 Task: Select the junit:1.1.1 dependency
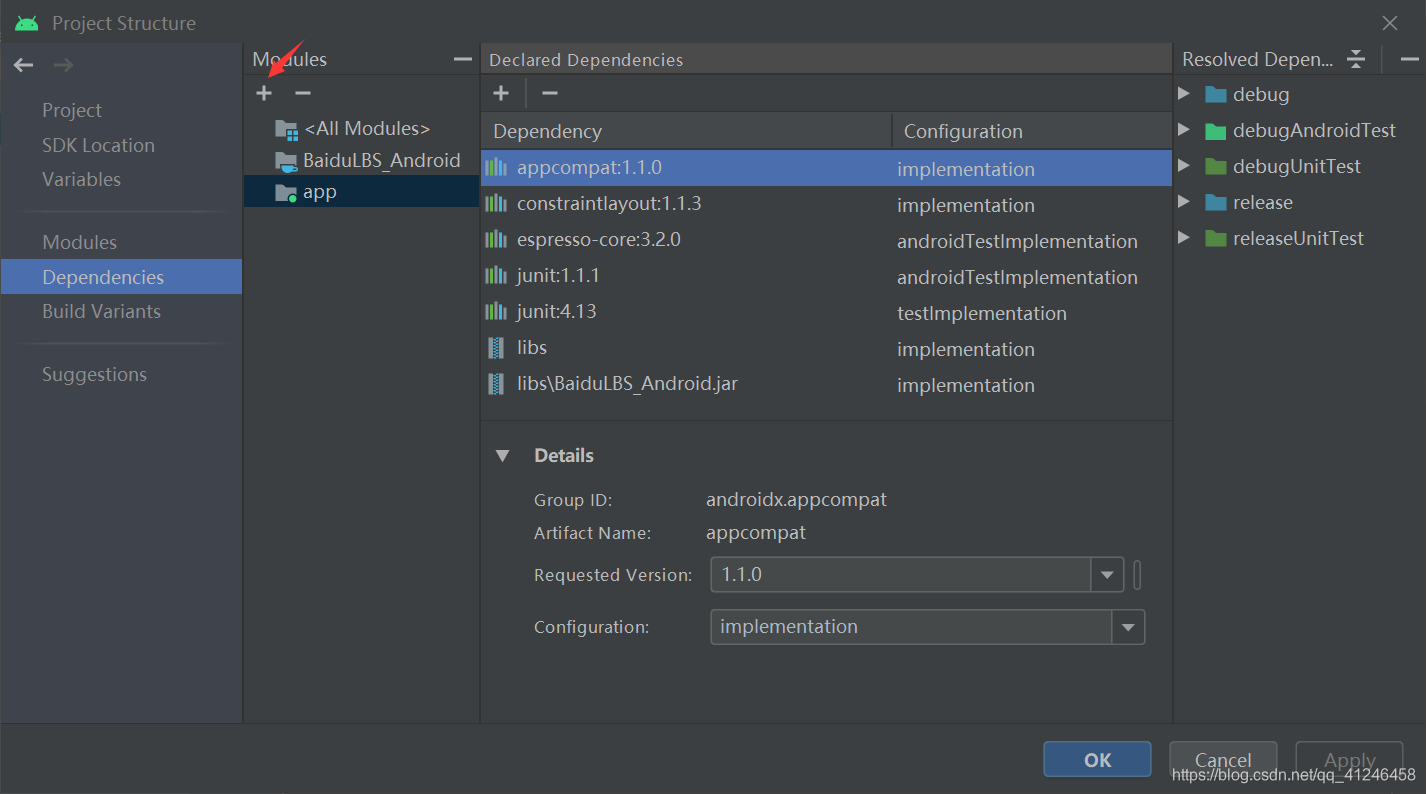click(826, 276)
